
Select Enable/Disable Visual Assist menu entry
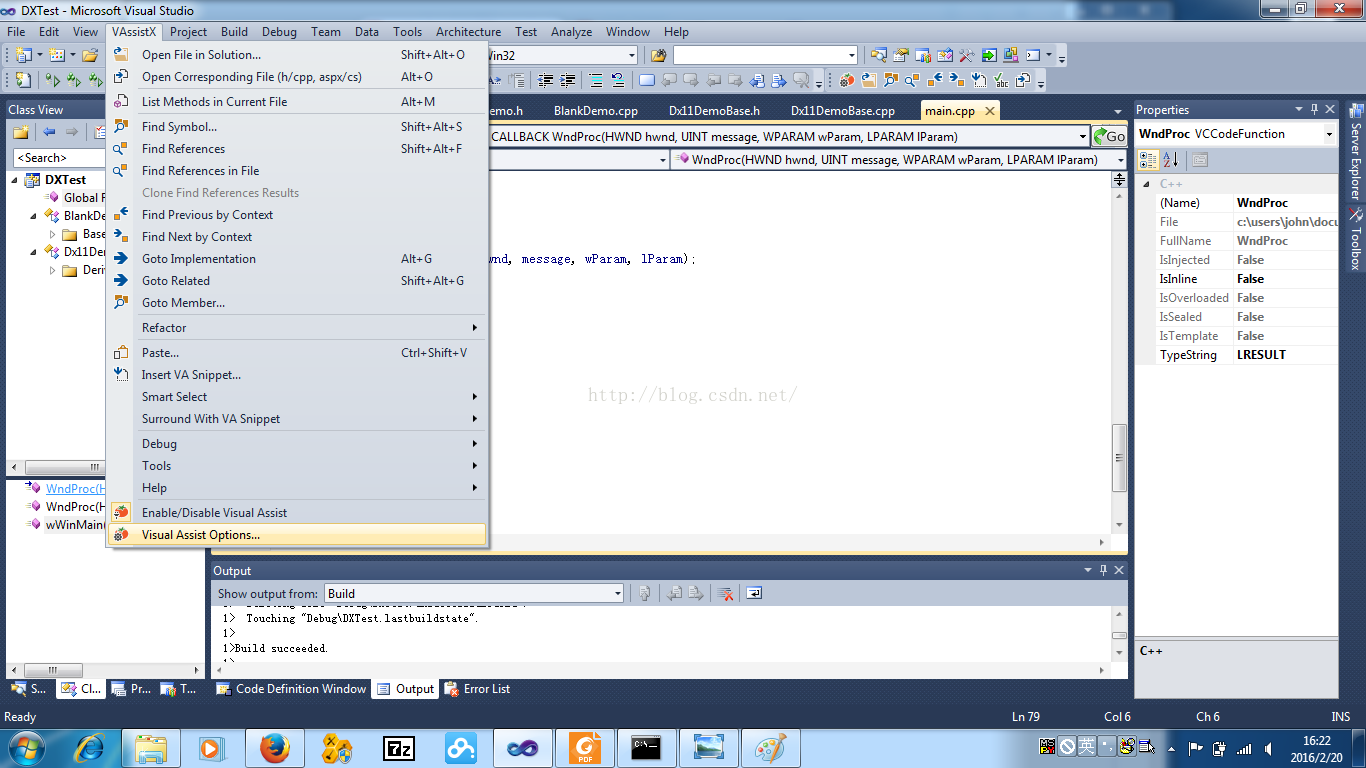tap(297, 512)
